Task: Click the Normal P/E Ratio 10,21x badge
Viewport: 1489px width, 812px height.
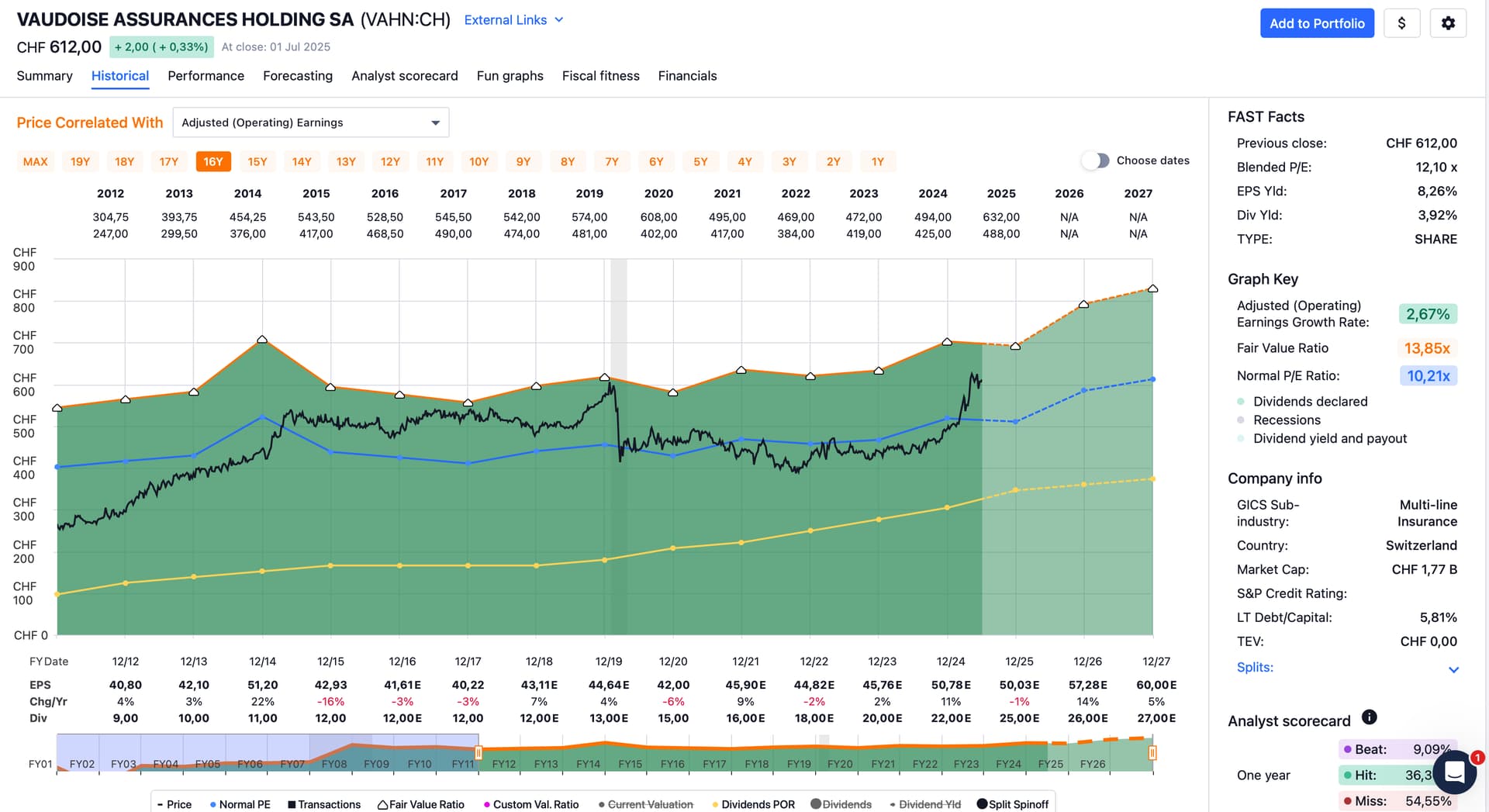Action: pos(1428,376)
